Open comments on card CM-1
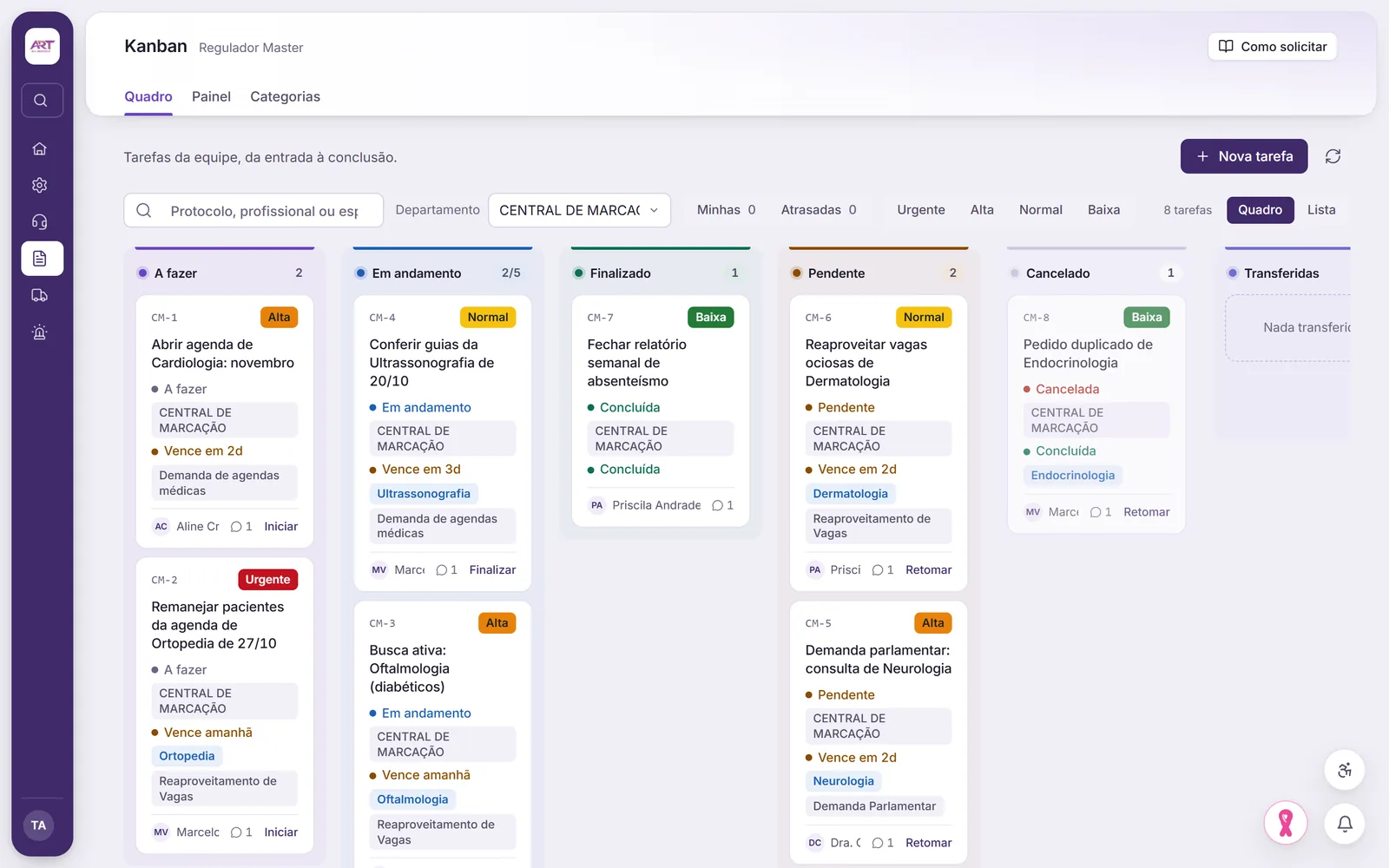Viewport: 1389px width, 868px height. click(241, 527)
